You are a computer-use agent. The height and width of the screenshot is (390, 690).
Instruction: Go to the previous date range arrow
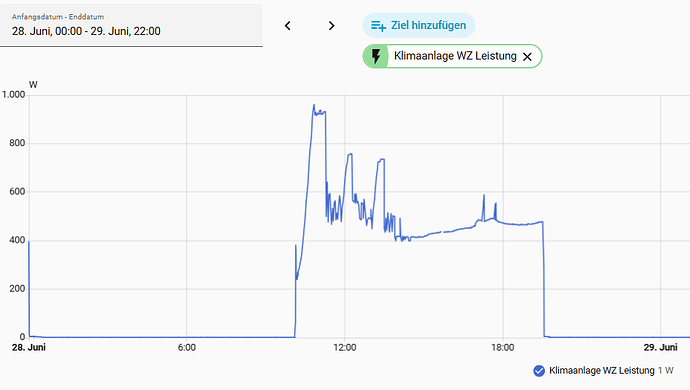[x=287, y=26]
